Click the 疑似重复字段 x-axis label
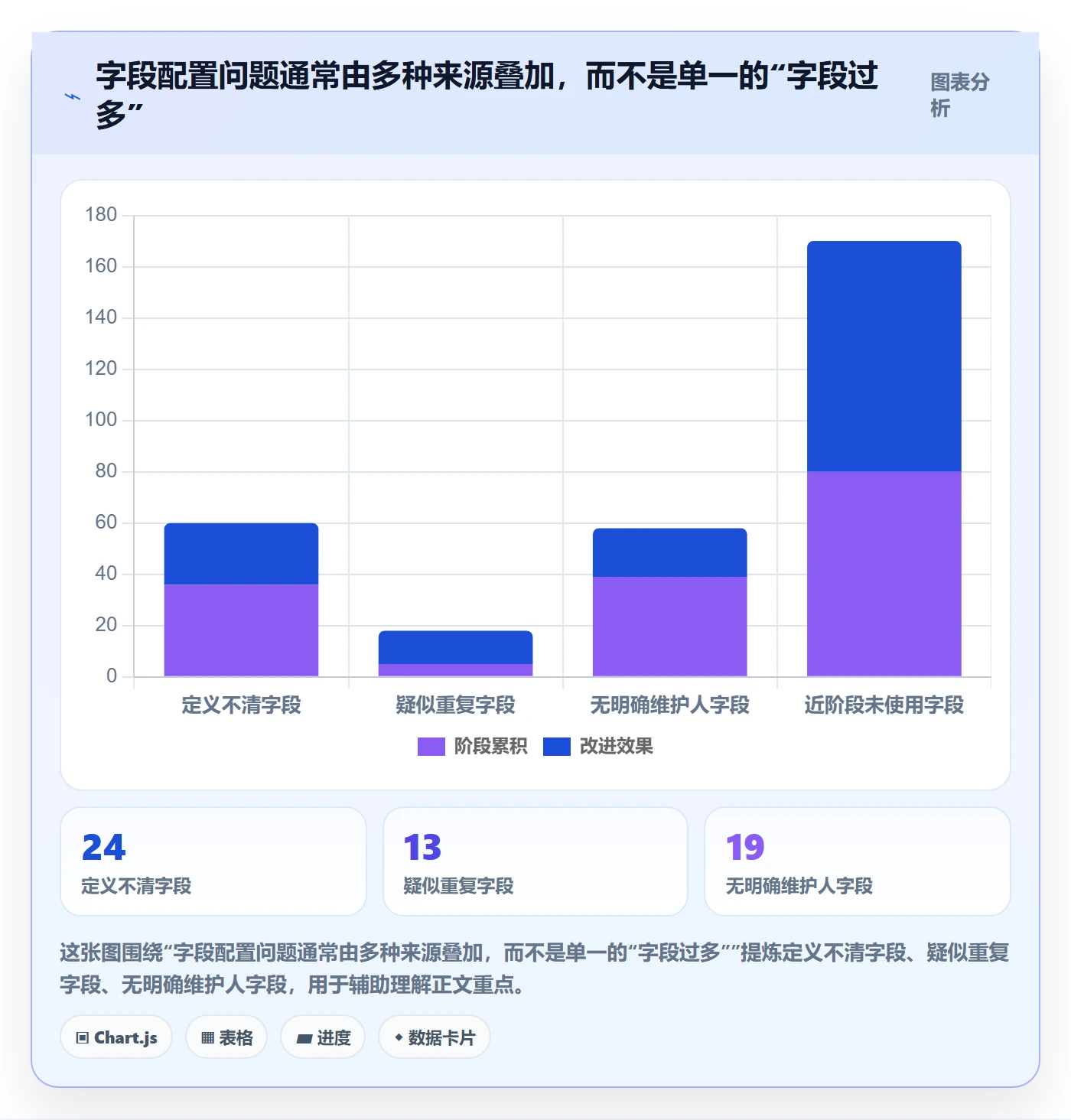The height and width of the screenshot is (1120, 1071). 456,705
